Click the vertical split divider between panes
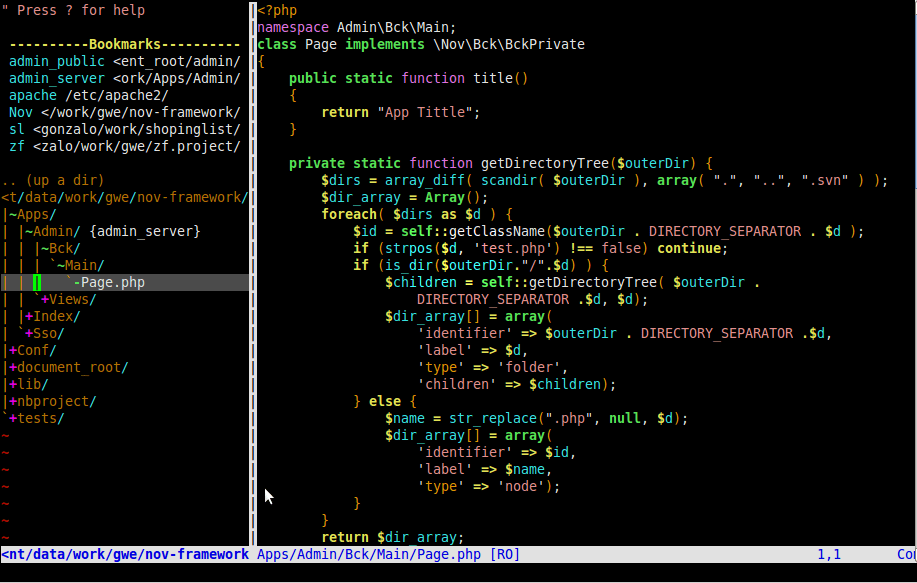 253,274
